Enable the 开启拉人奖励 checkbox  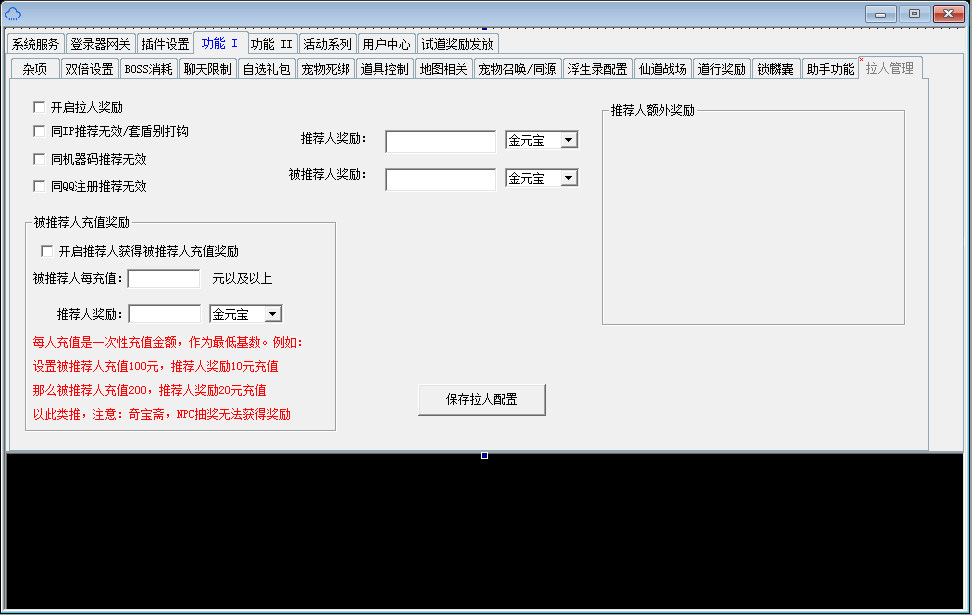39,107
